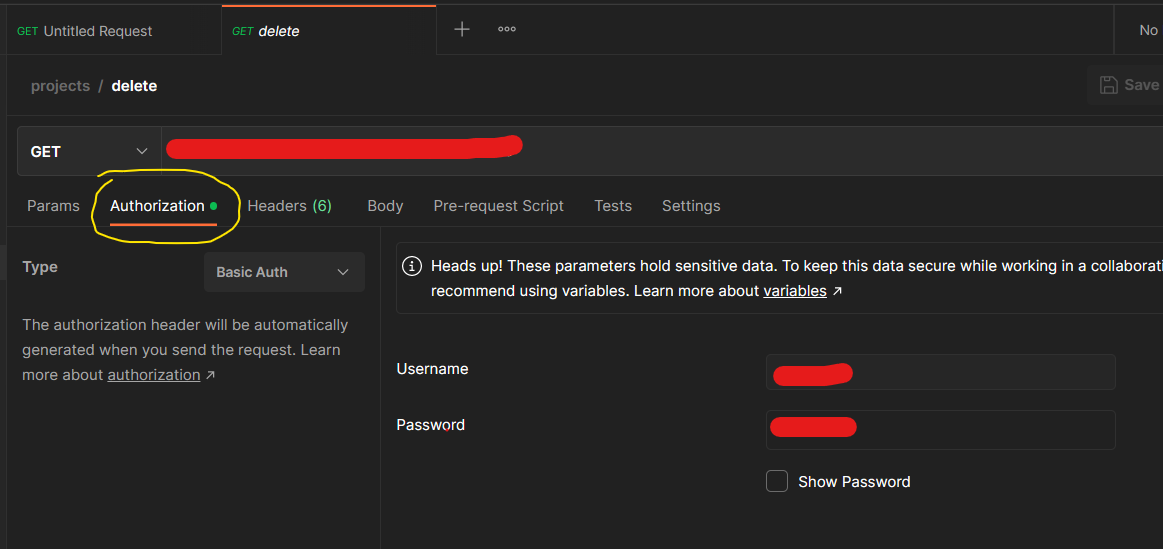This screenshot has height=549, width=1163.
Task: Enable the Show Password checkbox
Action: click(x=777, y=481)
